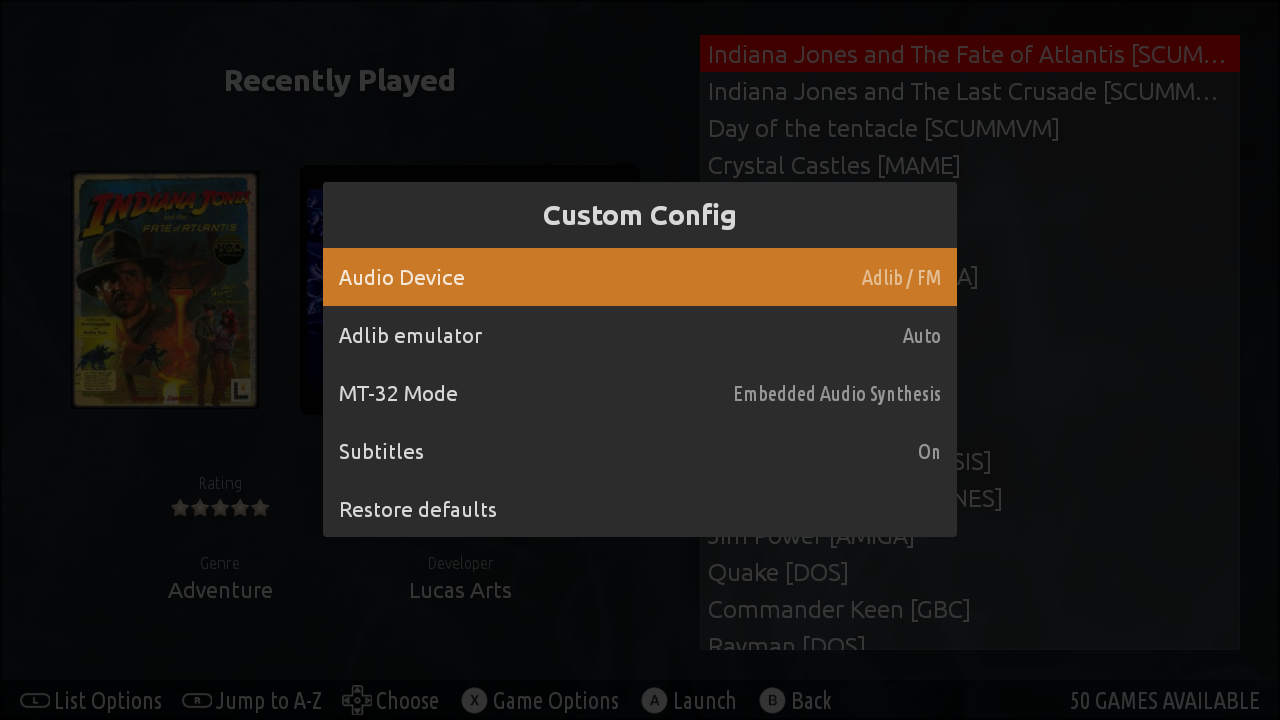Open Game Options via X icon
The width and height of the screenshot is (1280, 720).
click(x=474, y=700)
